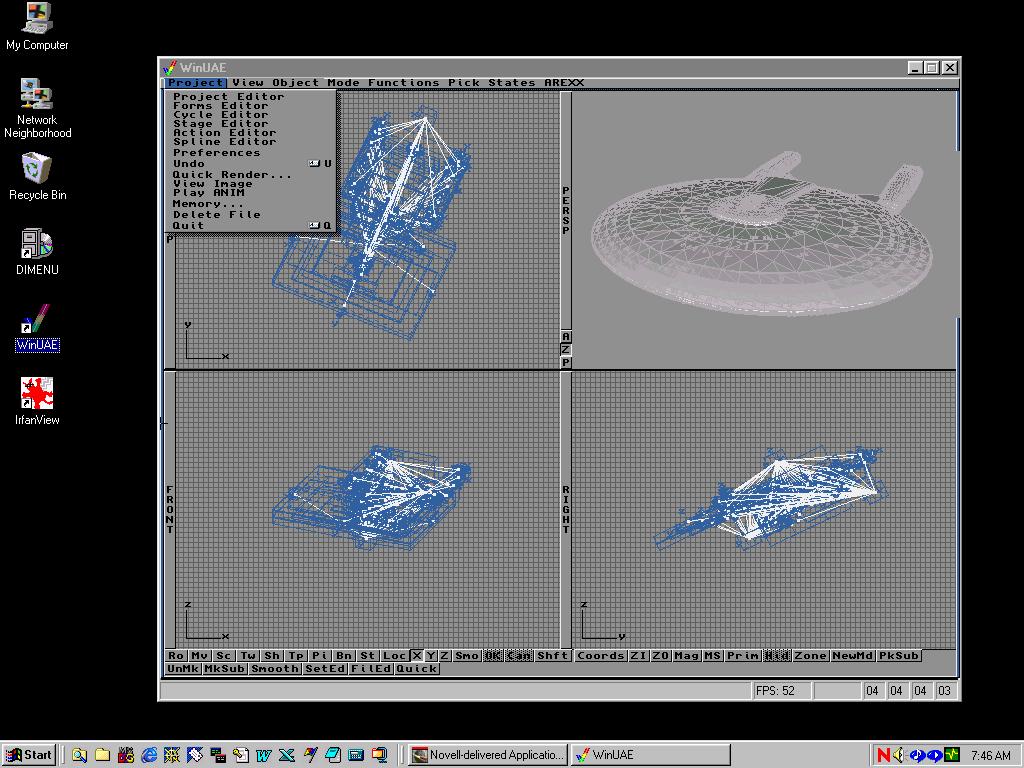The height and width of the screenshot is (768, 1024).
Task: Choose Cycle Editor from the menu
Action: (x=251, y=115)
